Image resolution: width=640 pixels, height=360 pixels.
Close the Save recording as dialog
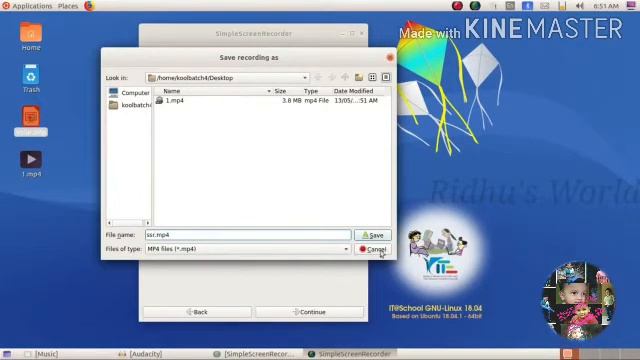390,58
